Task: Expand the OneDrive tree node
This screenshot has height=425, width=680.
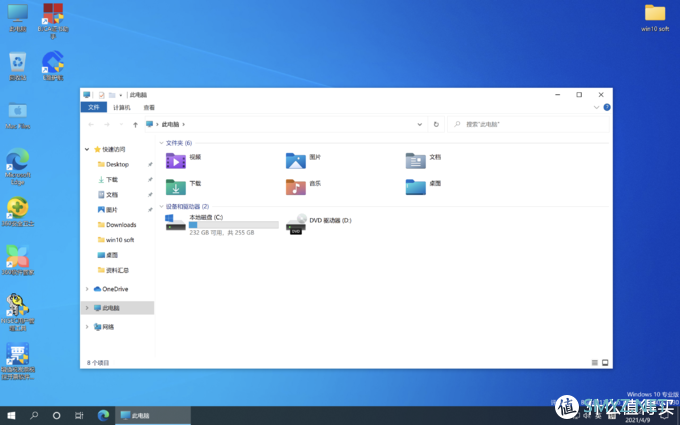Action: (87, 289)
